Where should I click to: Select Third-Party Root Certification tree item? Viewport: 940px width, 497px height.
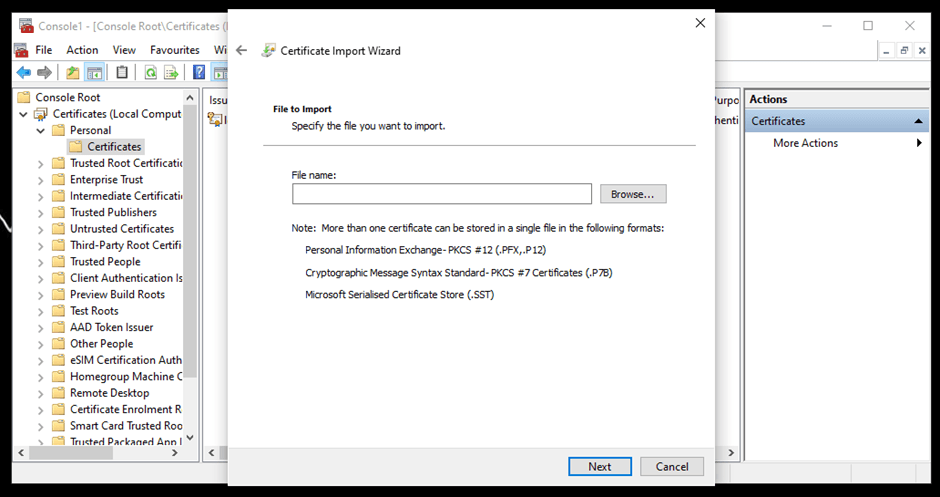tap(125, 245)
